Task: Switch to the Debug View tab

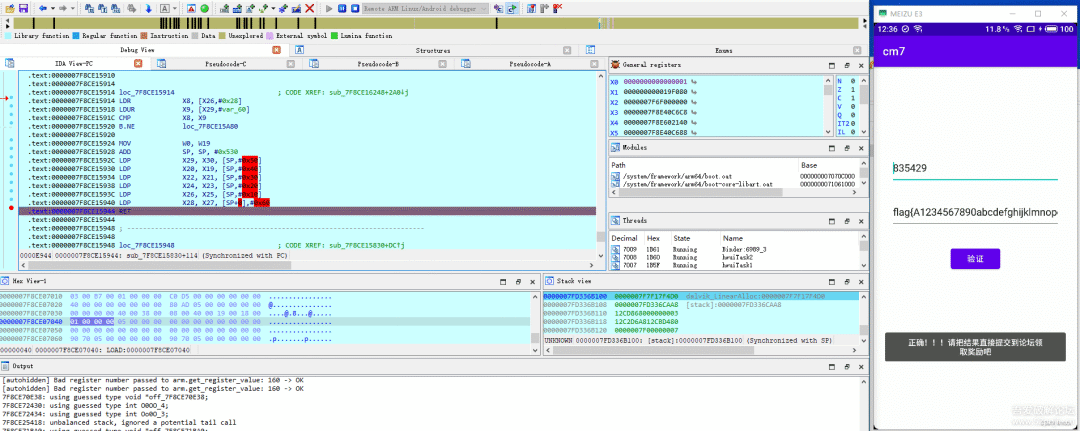Action: click(138, 50)
